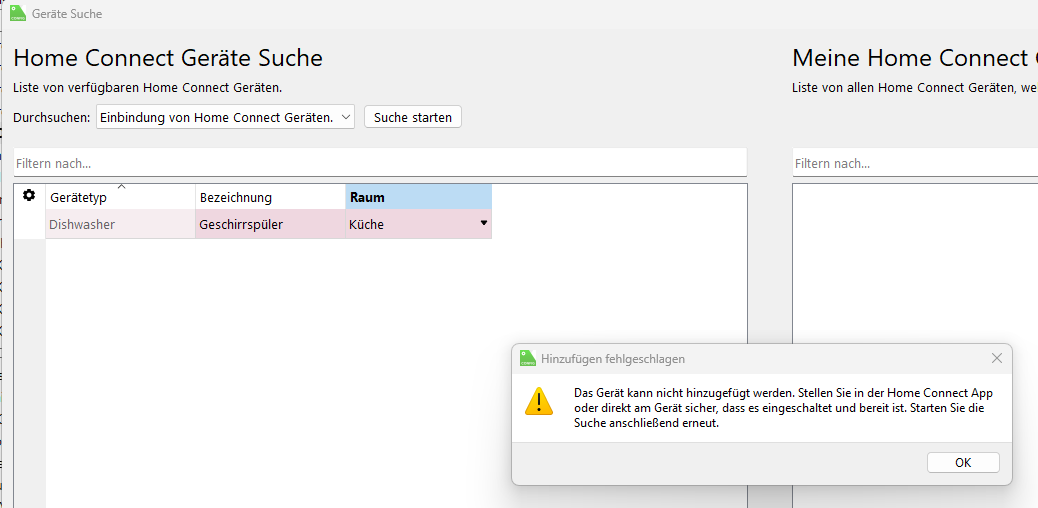
Task: Click the gear icon in the table header
Action: click(x=29, y=196)
